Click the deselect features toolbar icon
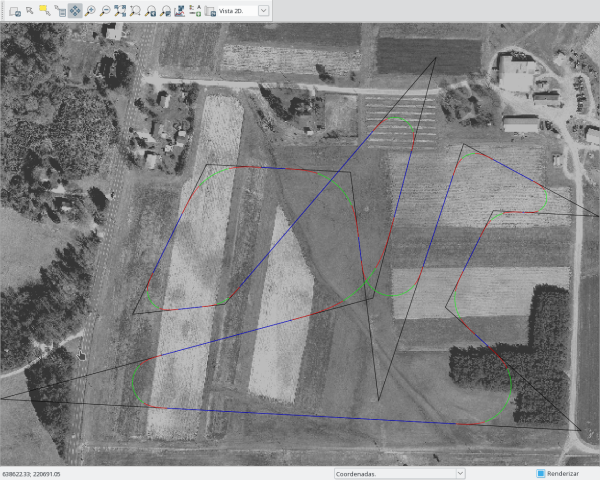600x480 pixels. pos(60,10)
